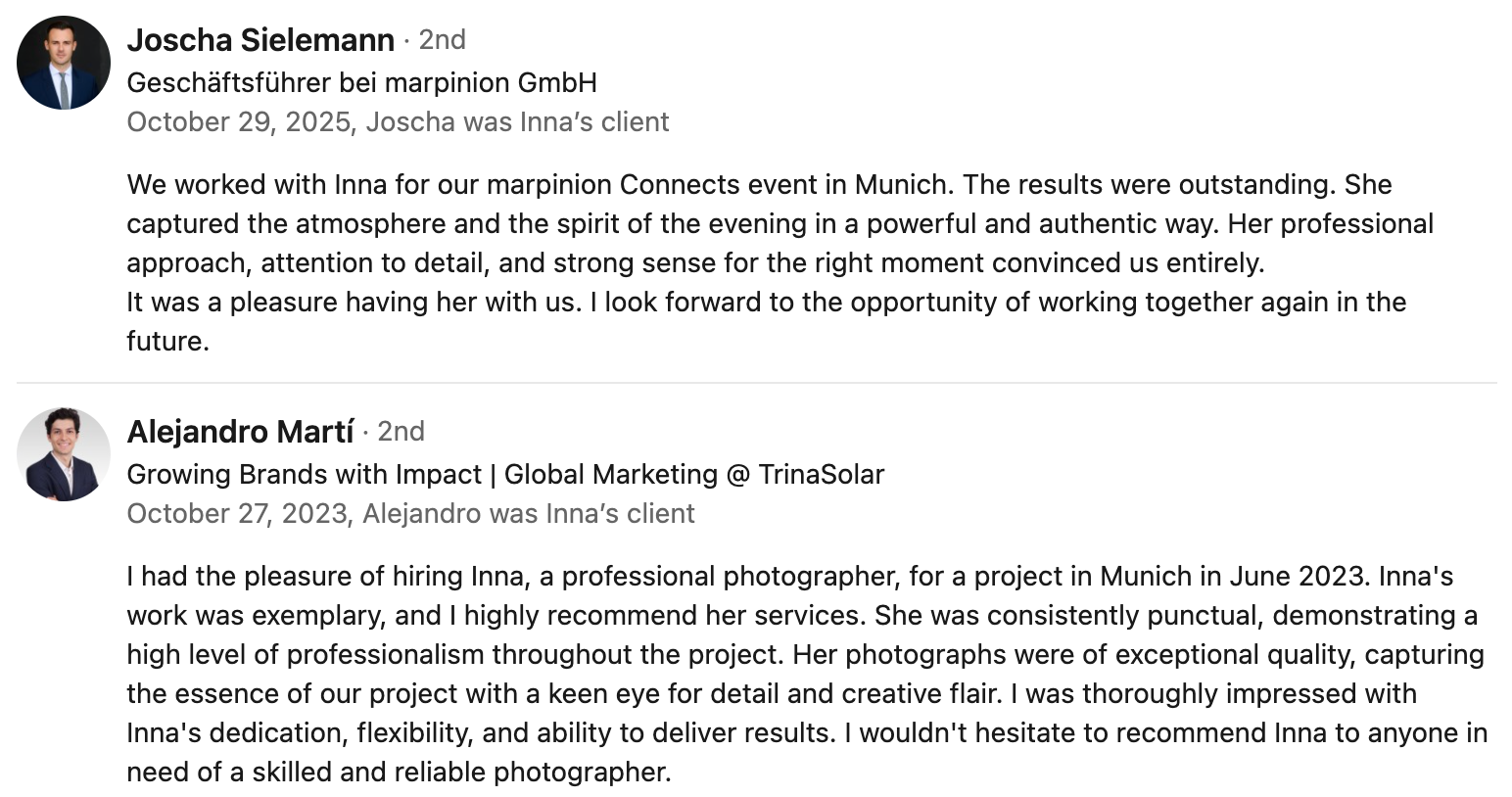Click the 2nd-degree badge beside Joscha Sielemann
Viewport: 1512px width, 797px height.
(442, 40)
